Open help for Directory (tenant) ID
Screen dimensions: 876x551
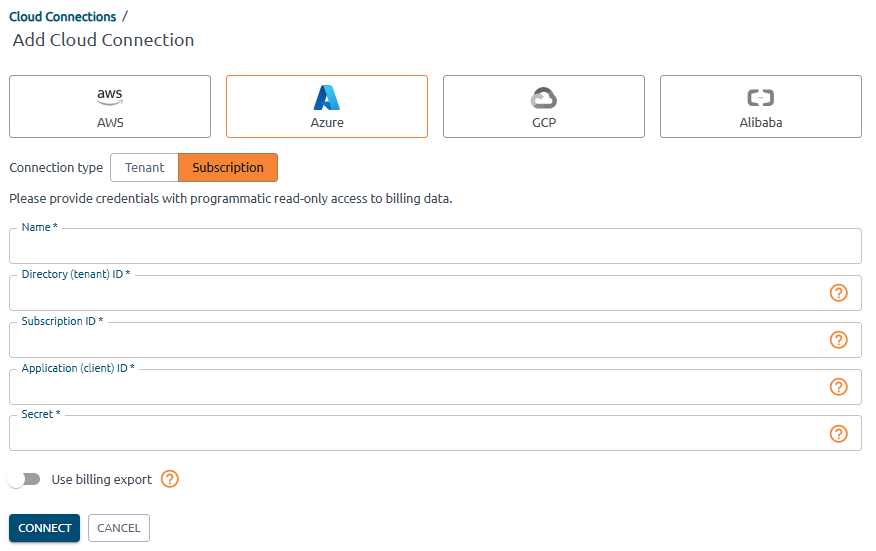[838, 293]
